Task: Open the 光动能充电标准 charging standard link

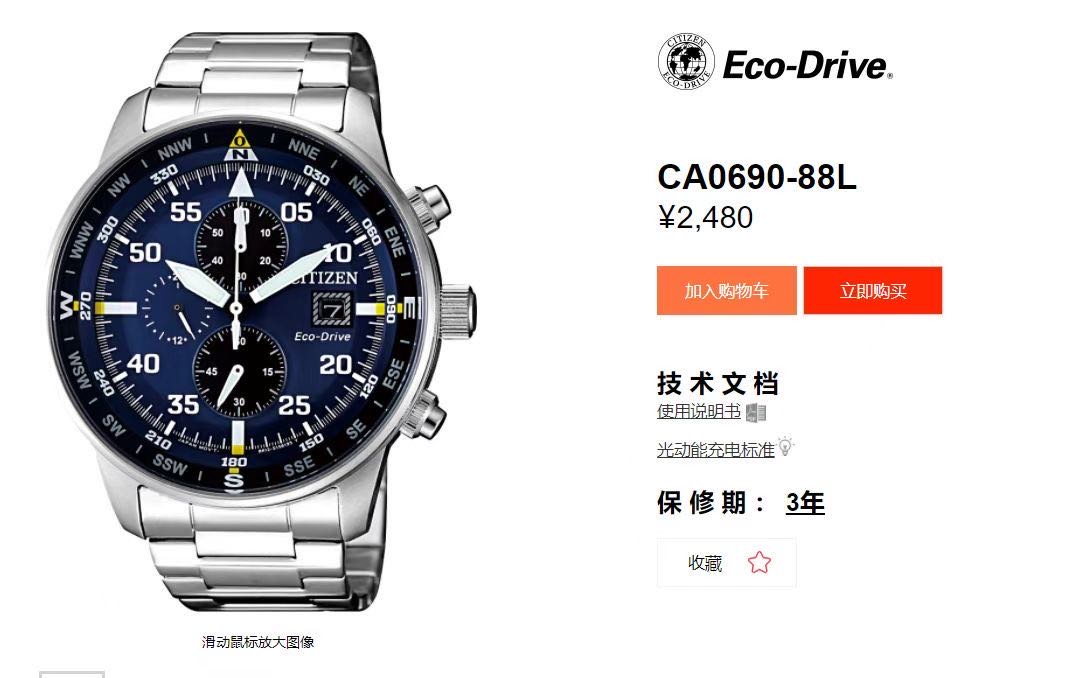Action: pos(715,449)
